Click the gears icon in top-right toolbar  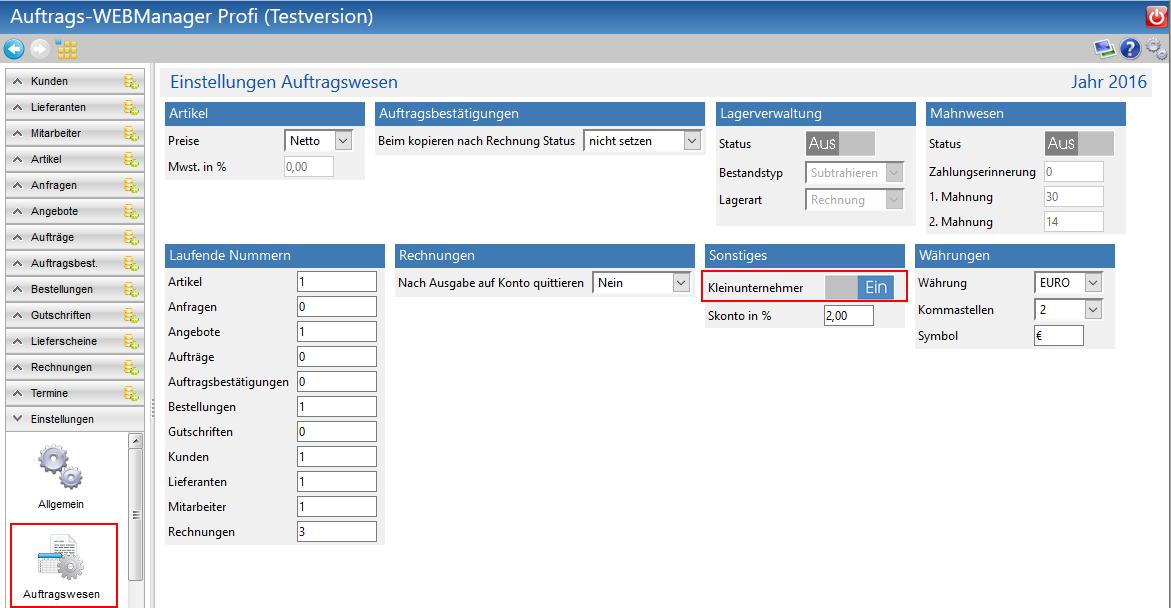(x=1156, y=48)
